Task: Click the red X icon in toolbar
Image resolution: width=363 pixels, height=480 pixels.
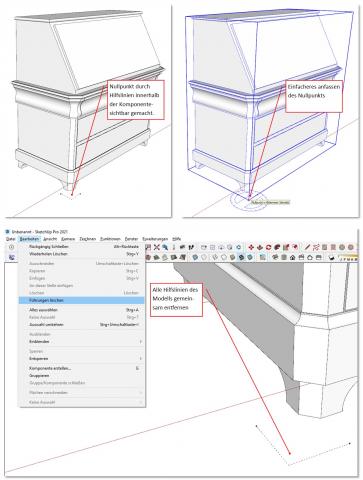Action: [157, 247]
